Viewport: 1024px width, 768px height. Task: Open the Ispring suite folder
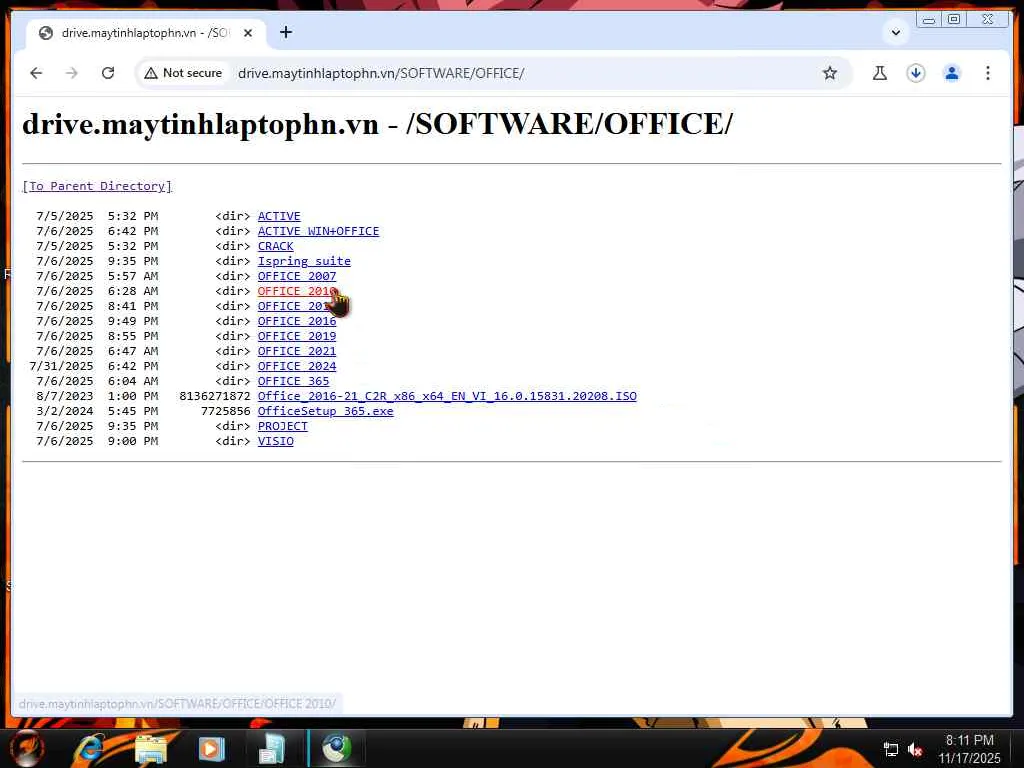point(304,261)
